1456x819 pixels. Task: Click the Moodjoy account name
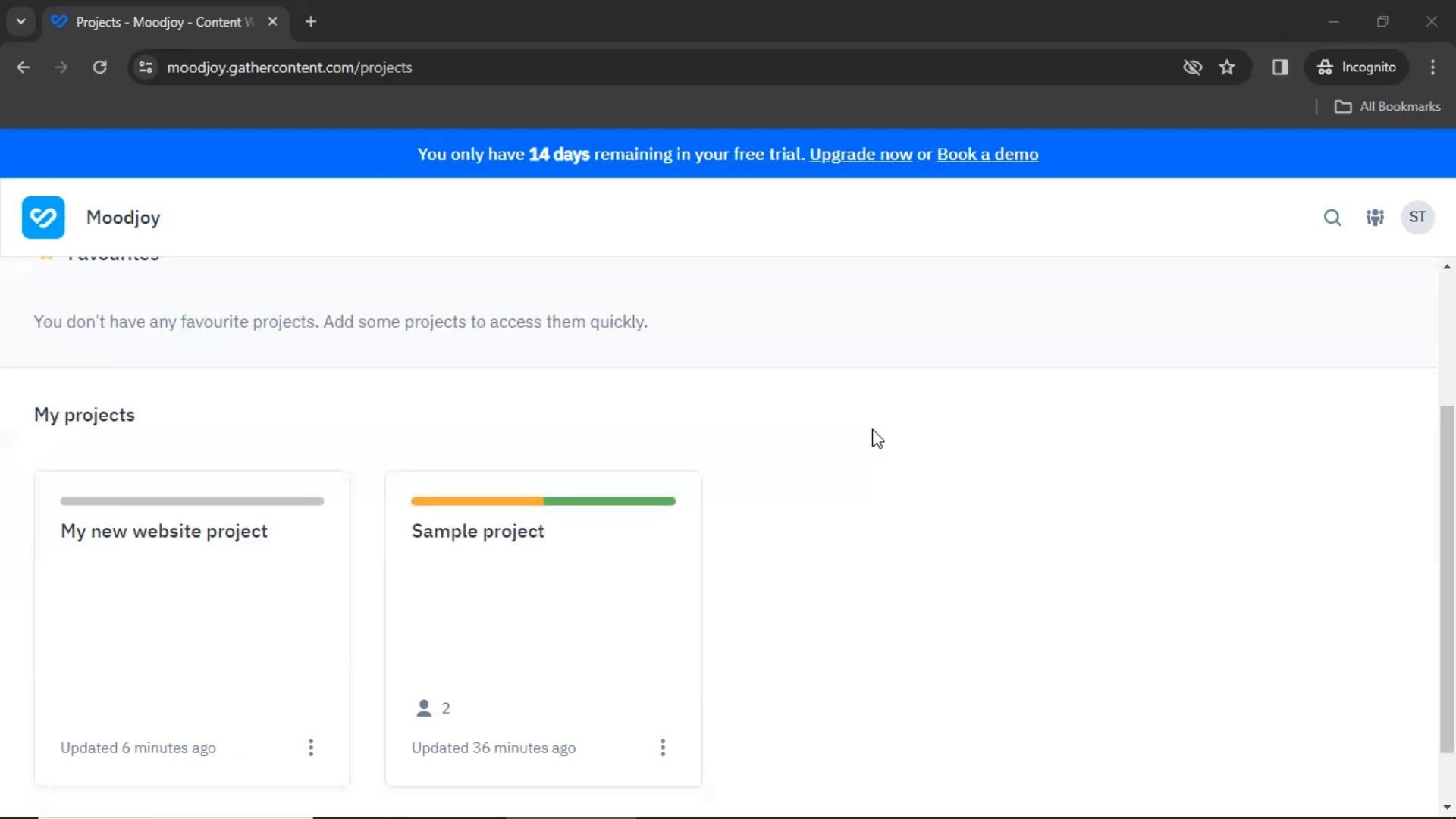tap(124, 218)
